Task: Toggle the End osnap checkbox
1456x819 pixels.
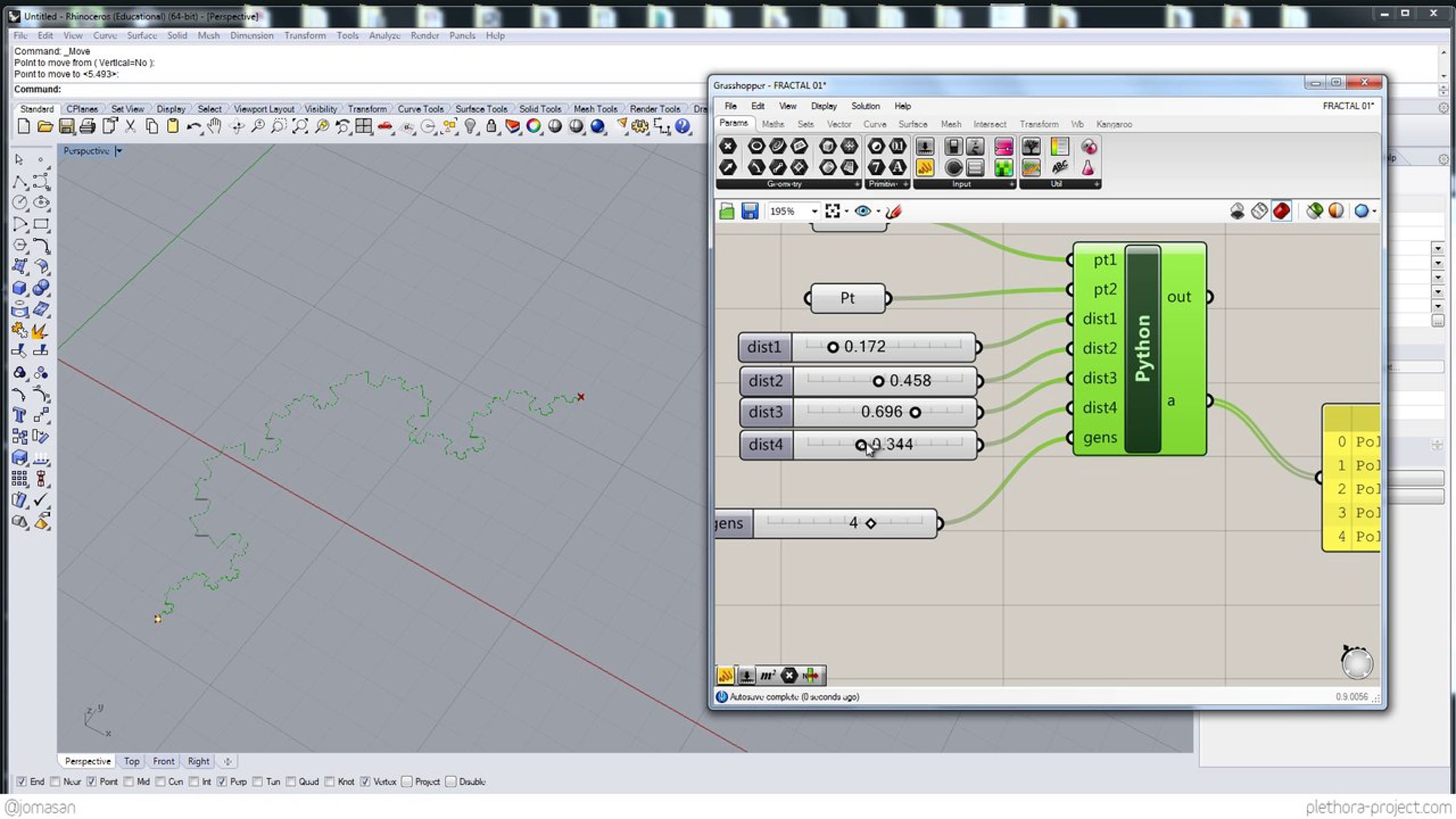Action: pos(21,781)
